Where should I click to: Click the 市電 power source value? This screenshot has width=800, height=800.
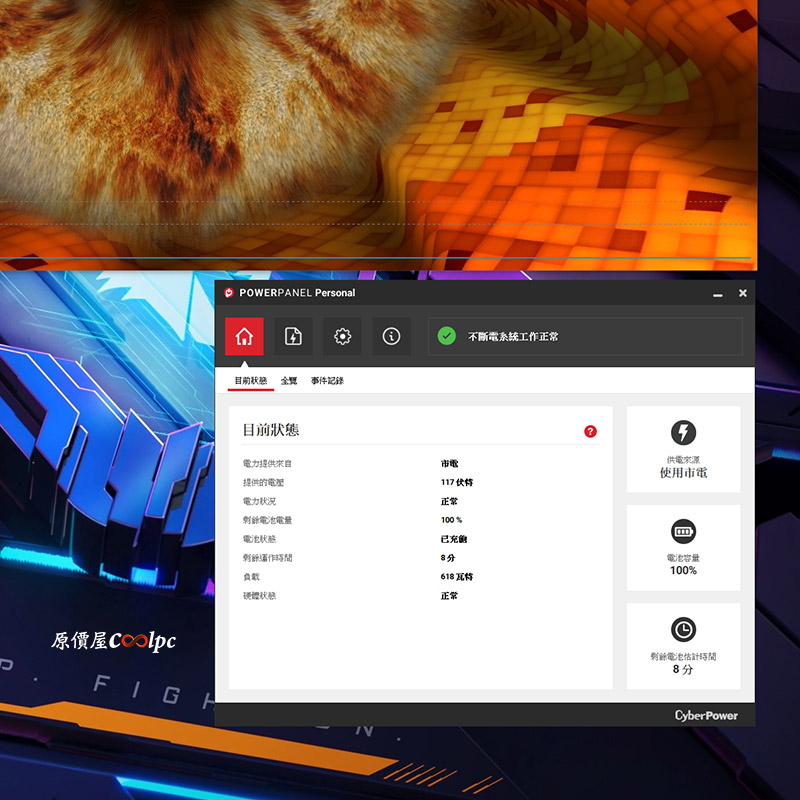click(x=449, y=463)
